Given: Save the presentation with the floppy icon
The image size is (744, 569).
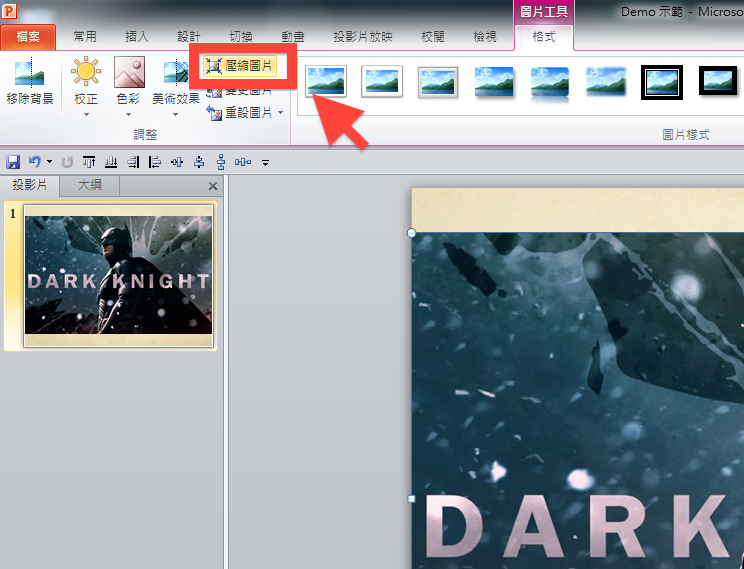Looking at the screenshot, I should point(13,162).
